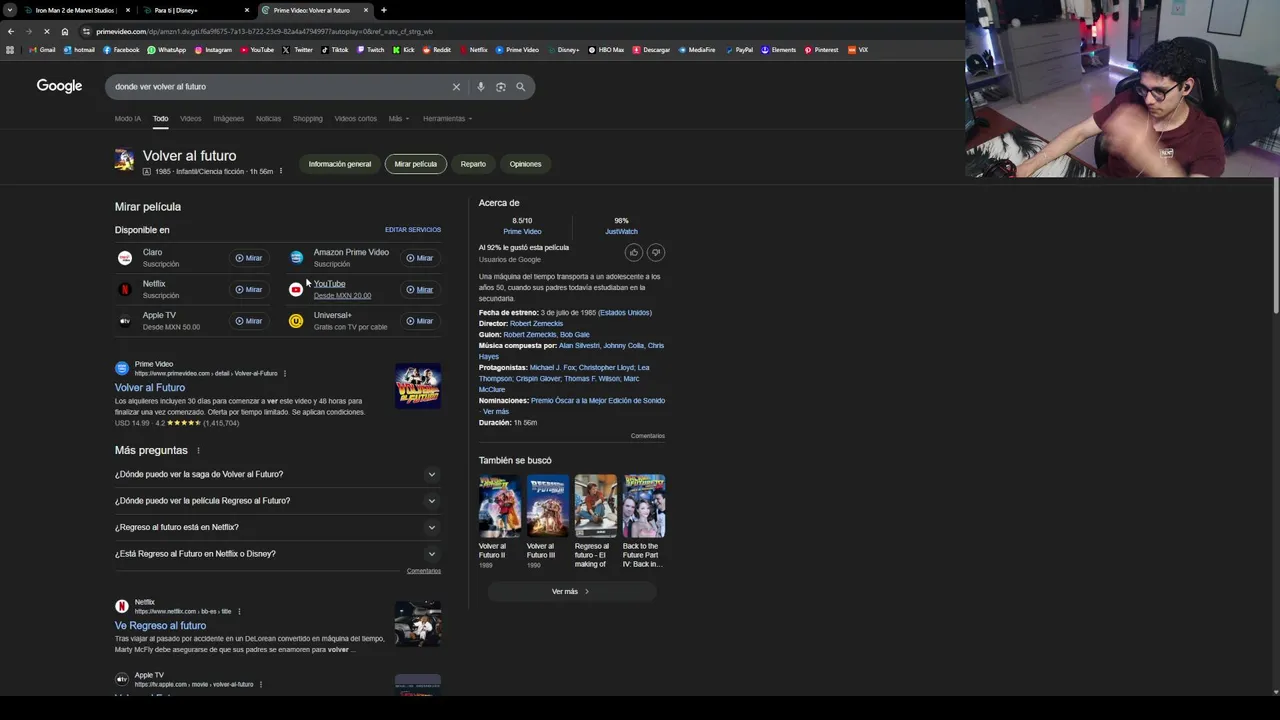Start voice search with the microphone
Image resolution: width=1280 pixels, height=720 pixels.
[481, 87]
